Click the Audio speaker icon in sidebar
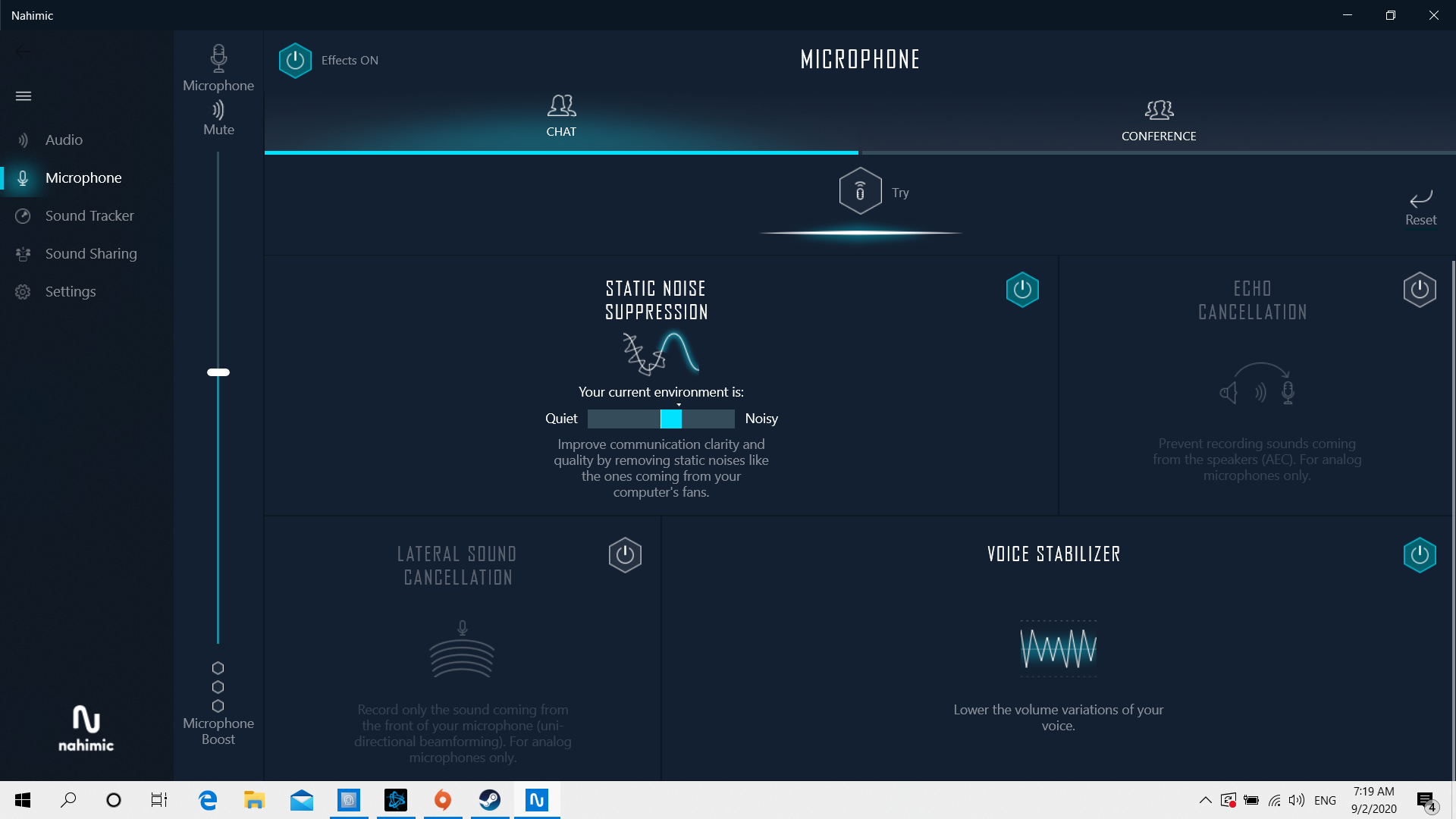 (24, 140)
